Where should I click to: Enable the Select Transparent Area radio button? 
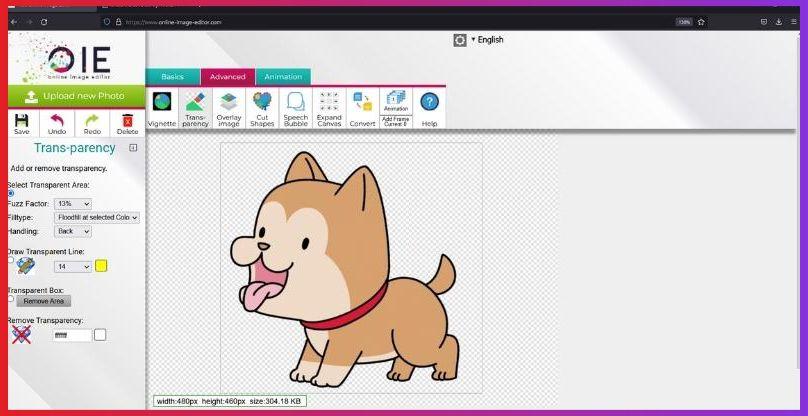pos(11,193)
